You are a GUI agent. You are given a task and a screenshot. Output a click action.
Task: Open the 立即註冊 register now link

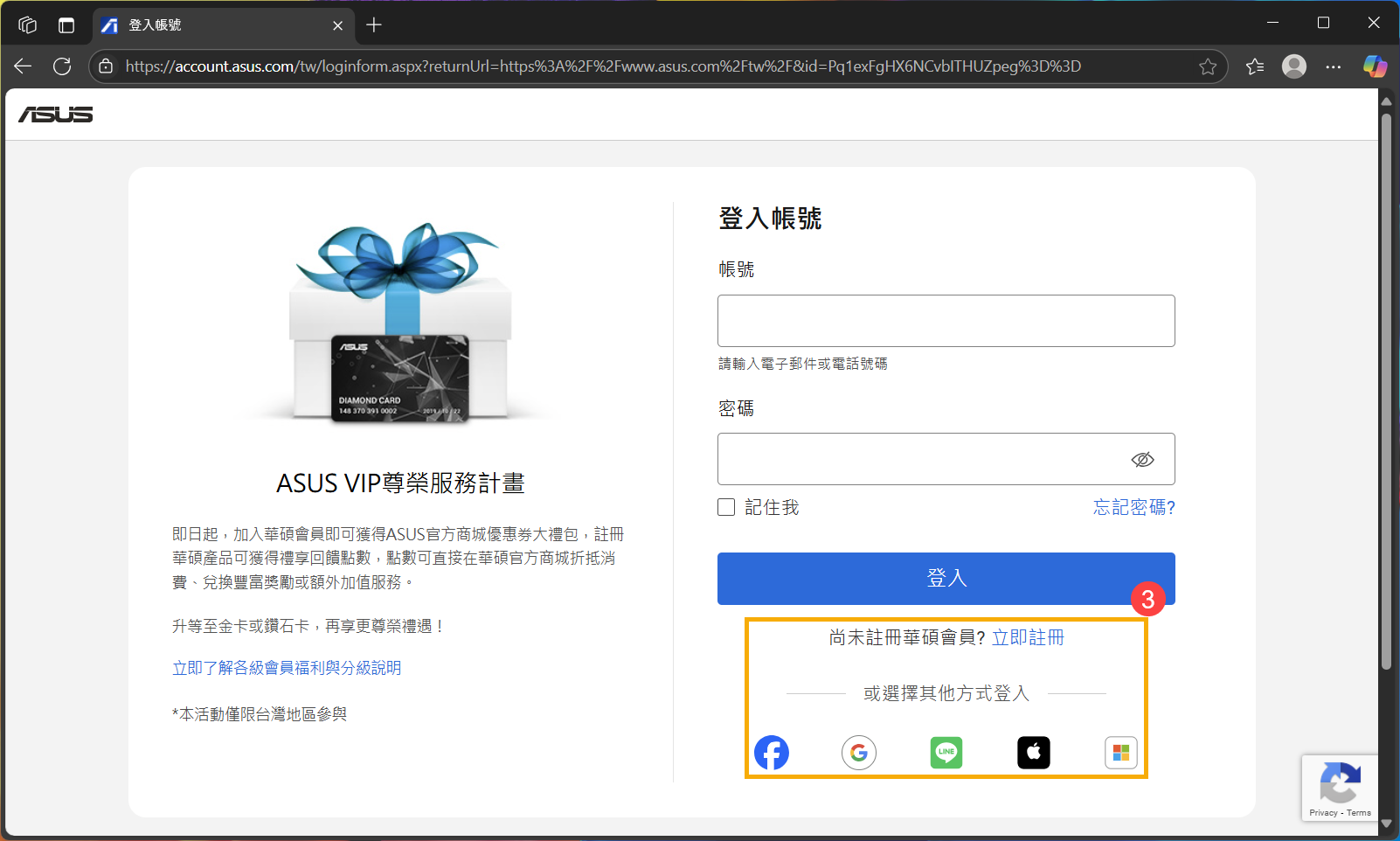pyautogui.click(x=1028, y=637)
